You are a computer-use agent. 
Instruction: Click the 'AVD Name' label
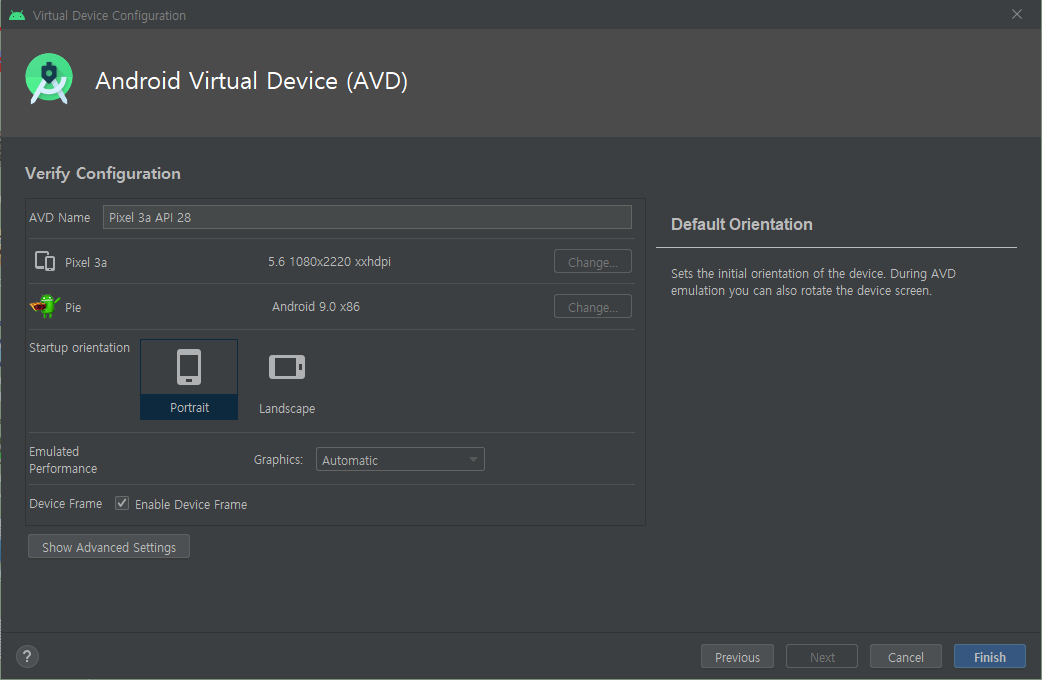(x=60, y=217)
